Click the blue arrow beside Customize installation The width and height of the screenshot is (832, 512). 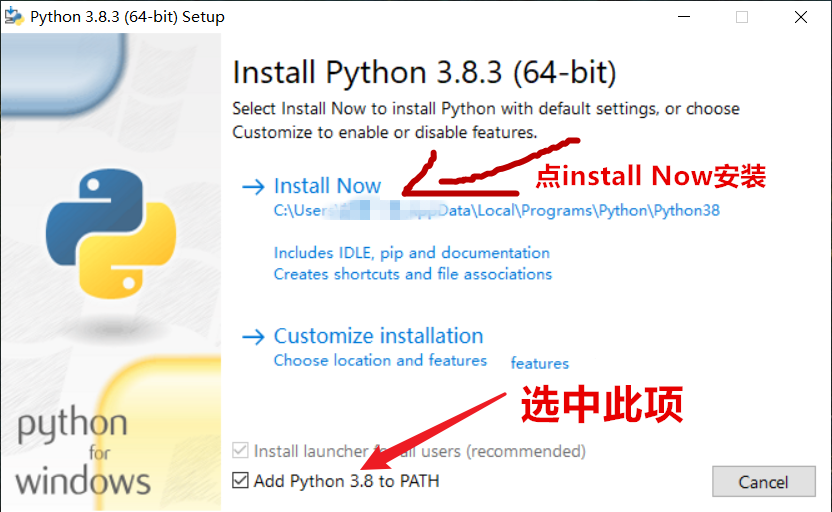coord(253,336)
